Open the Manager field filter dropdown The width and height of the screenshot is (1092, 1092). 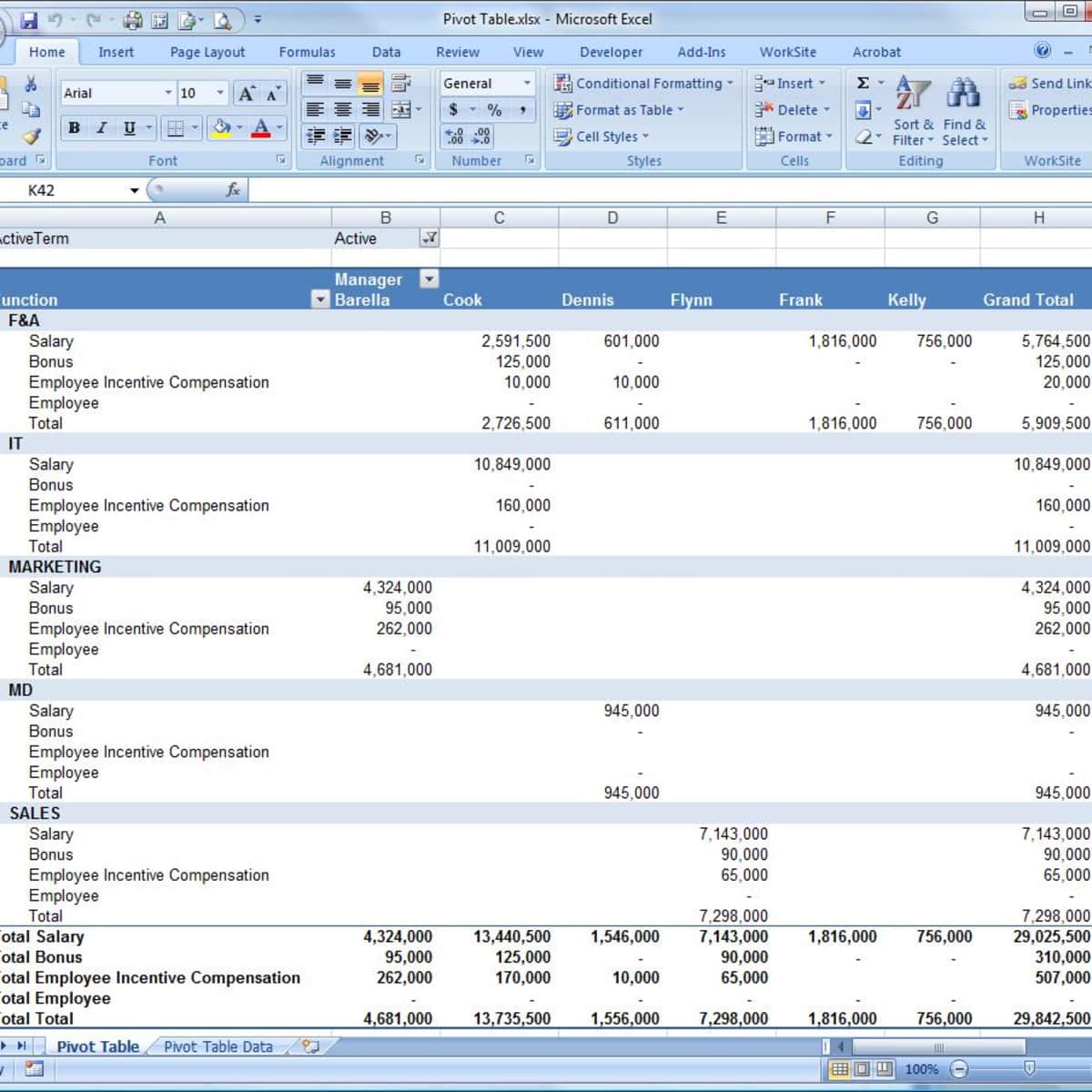pyautogui.click(x=429, y=278)
